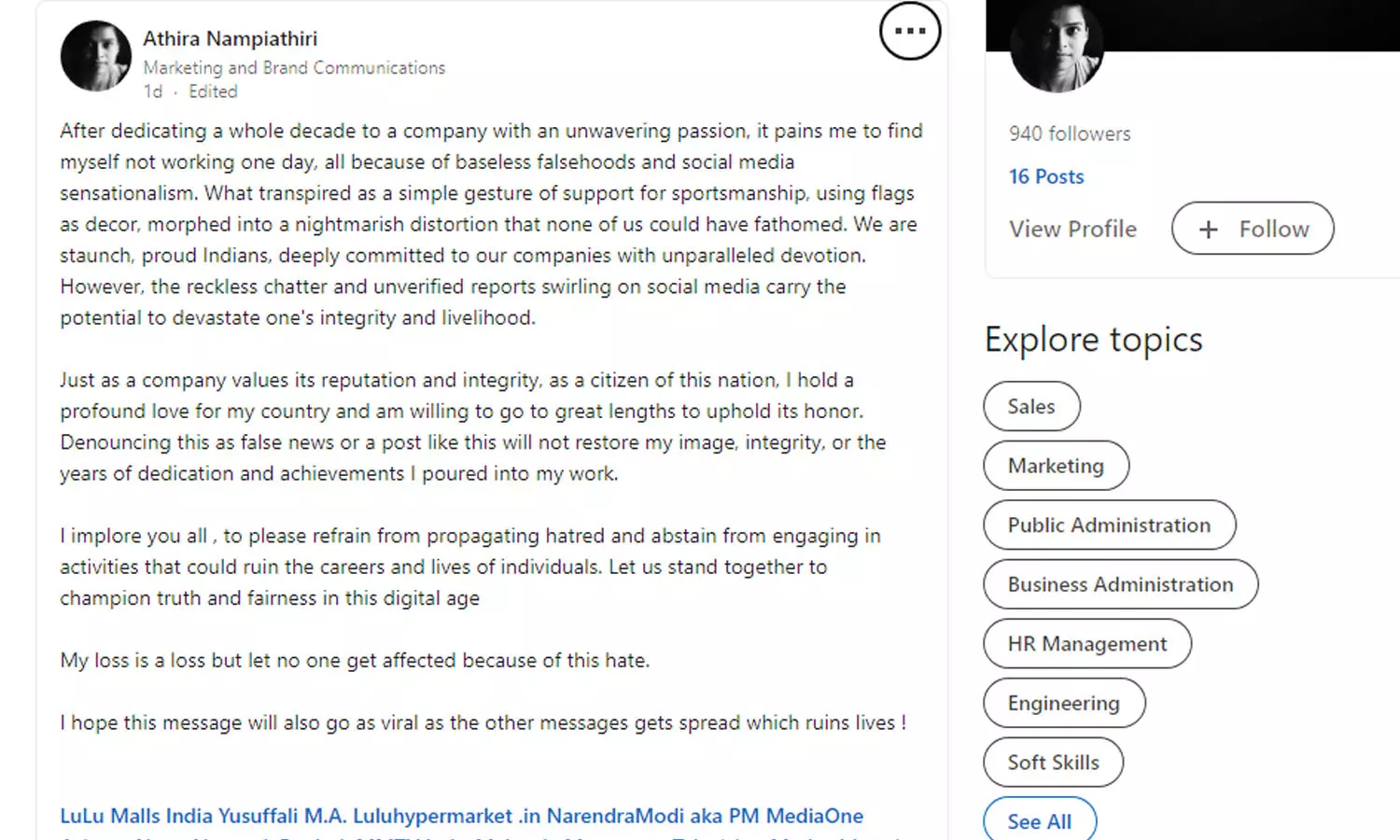This screenshot has width=1400, height=840.
Task: Open Athira Nampiathiri's name link
Action: coord(230,38)
